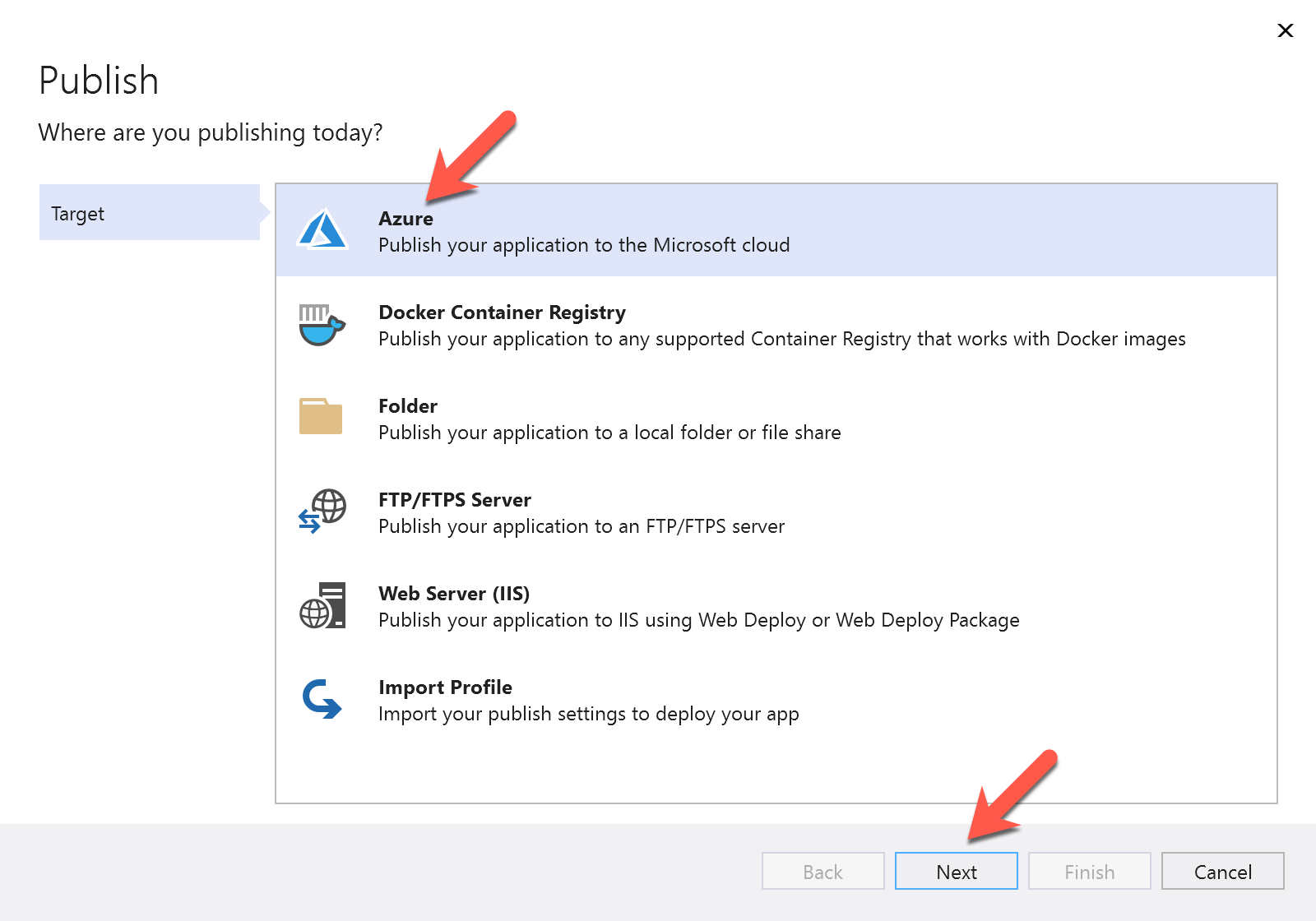This screenshot has width=1316, height=921.
Task: Close the Publish dialog with X
Action: pyautogui.click(x=1285, y=30)
